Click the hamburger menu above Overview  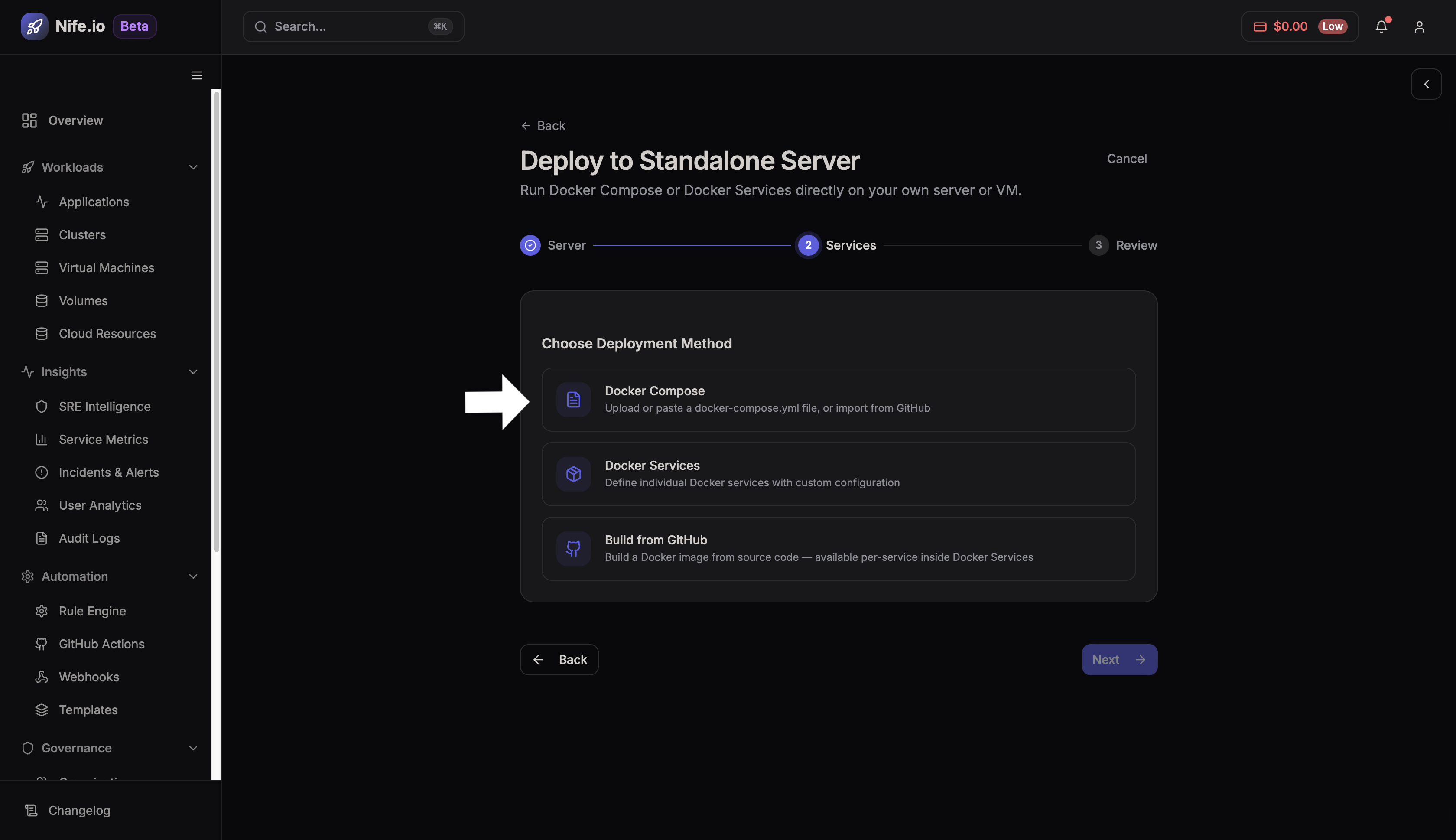point(196,75)
